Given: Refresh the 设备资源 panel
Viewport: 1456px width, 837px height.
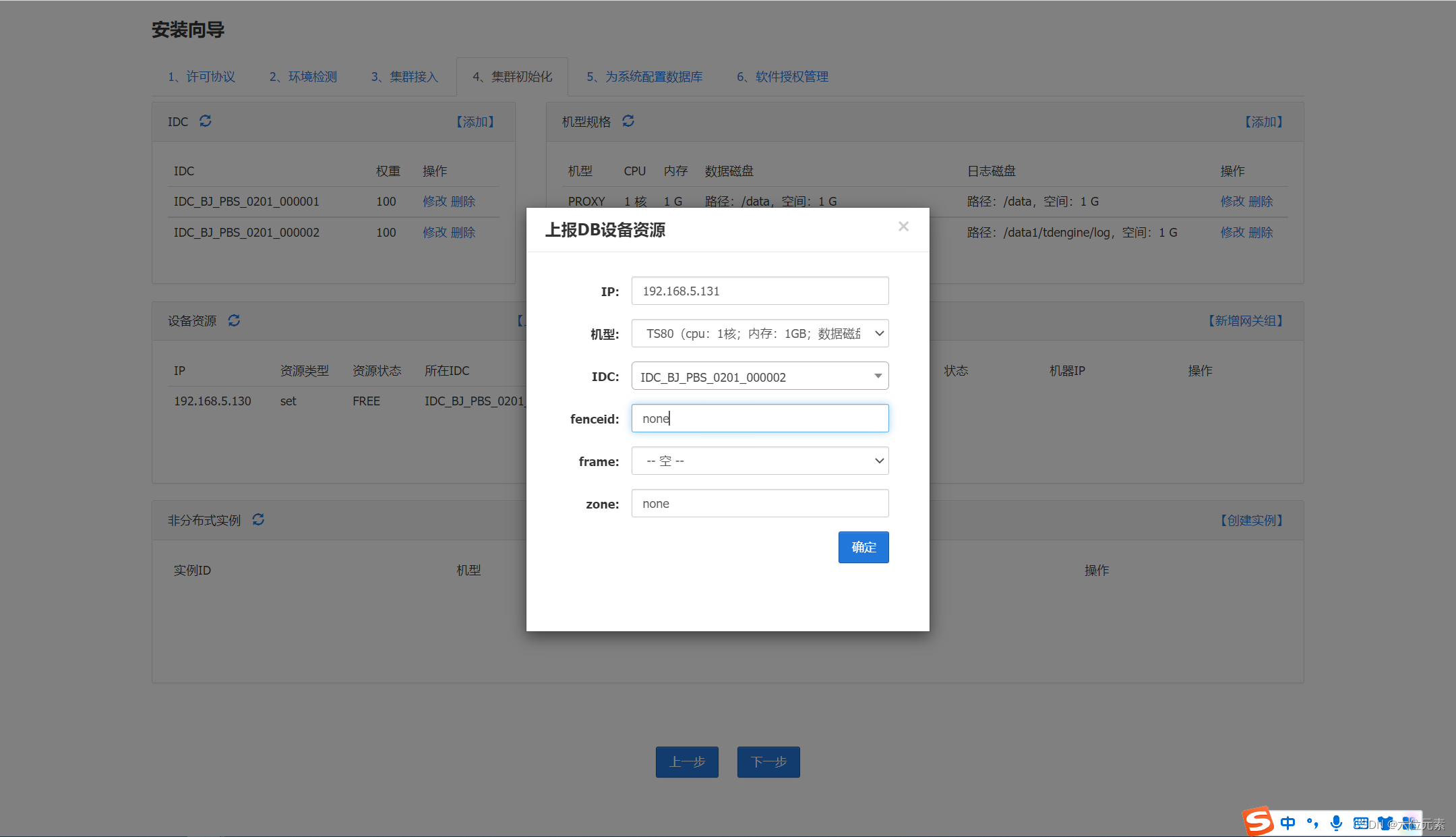Looking at the screenshot, I should tap(234, 320).
